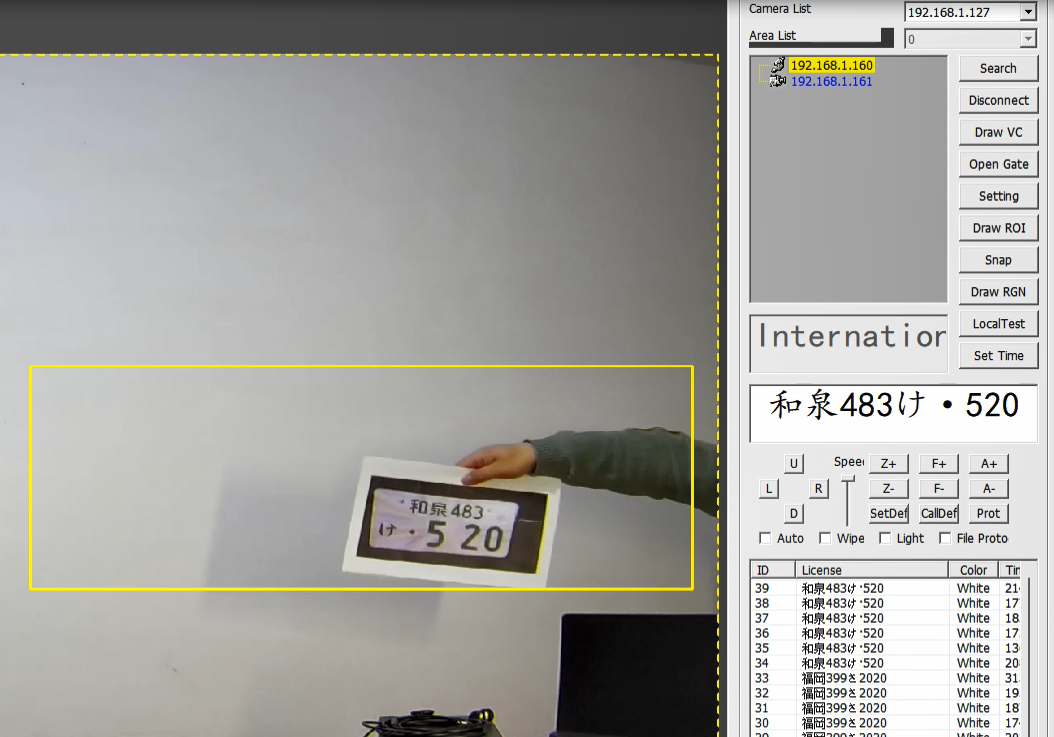Viewport: 1054px width, 737px height.
Task: Adjust focus with the F- button
Action: [938, 488]
